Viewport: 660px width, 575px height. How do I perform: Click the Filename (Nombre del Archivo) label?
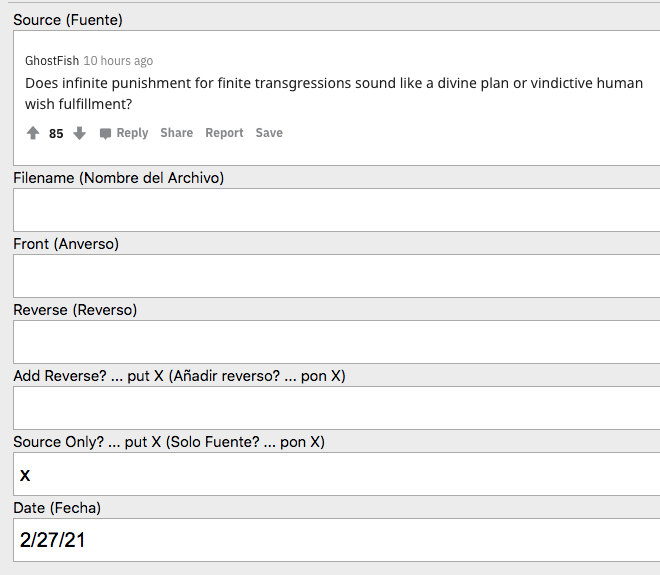pos(118,178)
